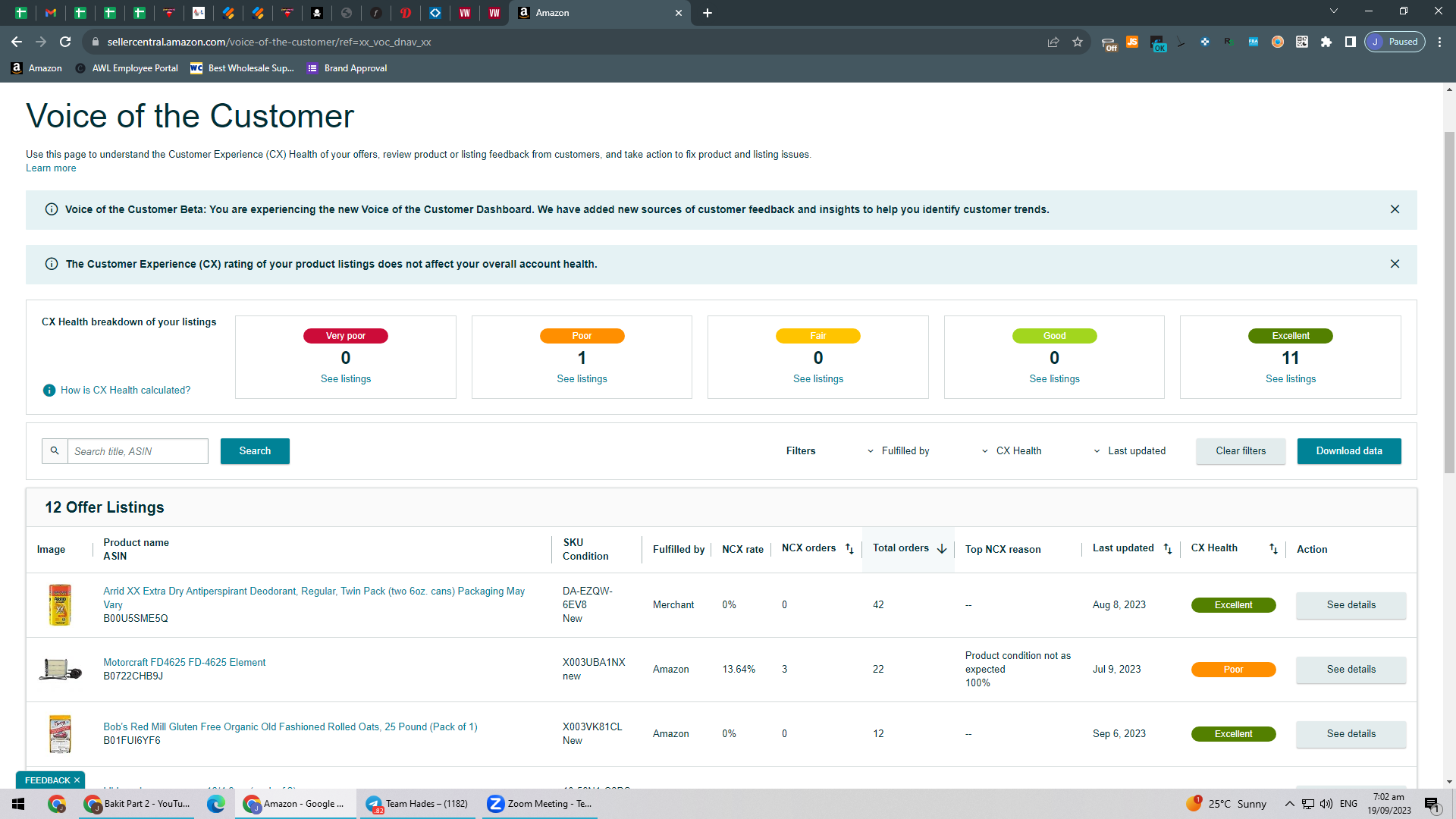Open Microsoft Edge from the taskbar

[216, 804]
